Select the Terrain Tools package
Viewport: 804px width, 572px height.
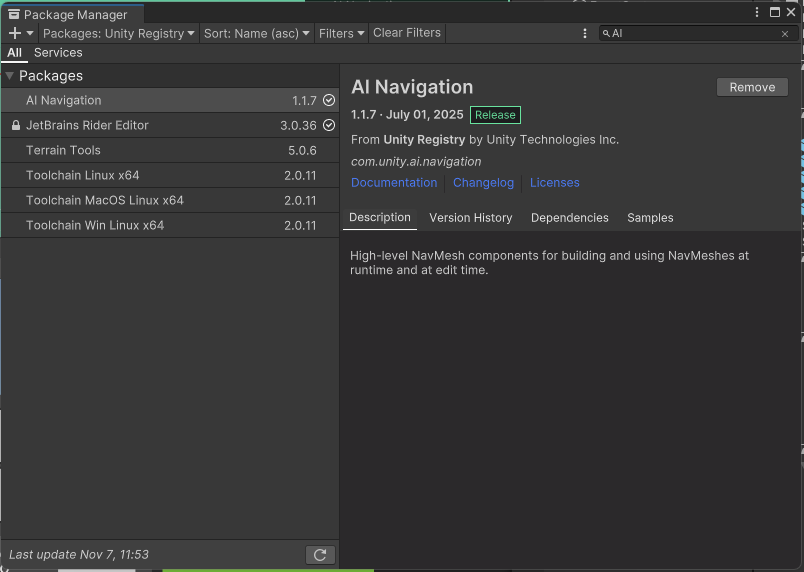170,151
